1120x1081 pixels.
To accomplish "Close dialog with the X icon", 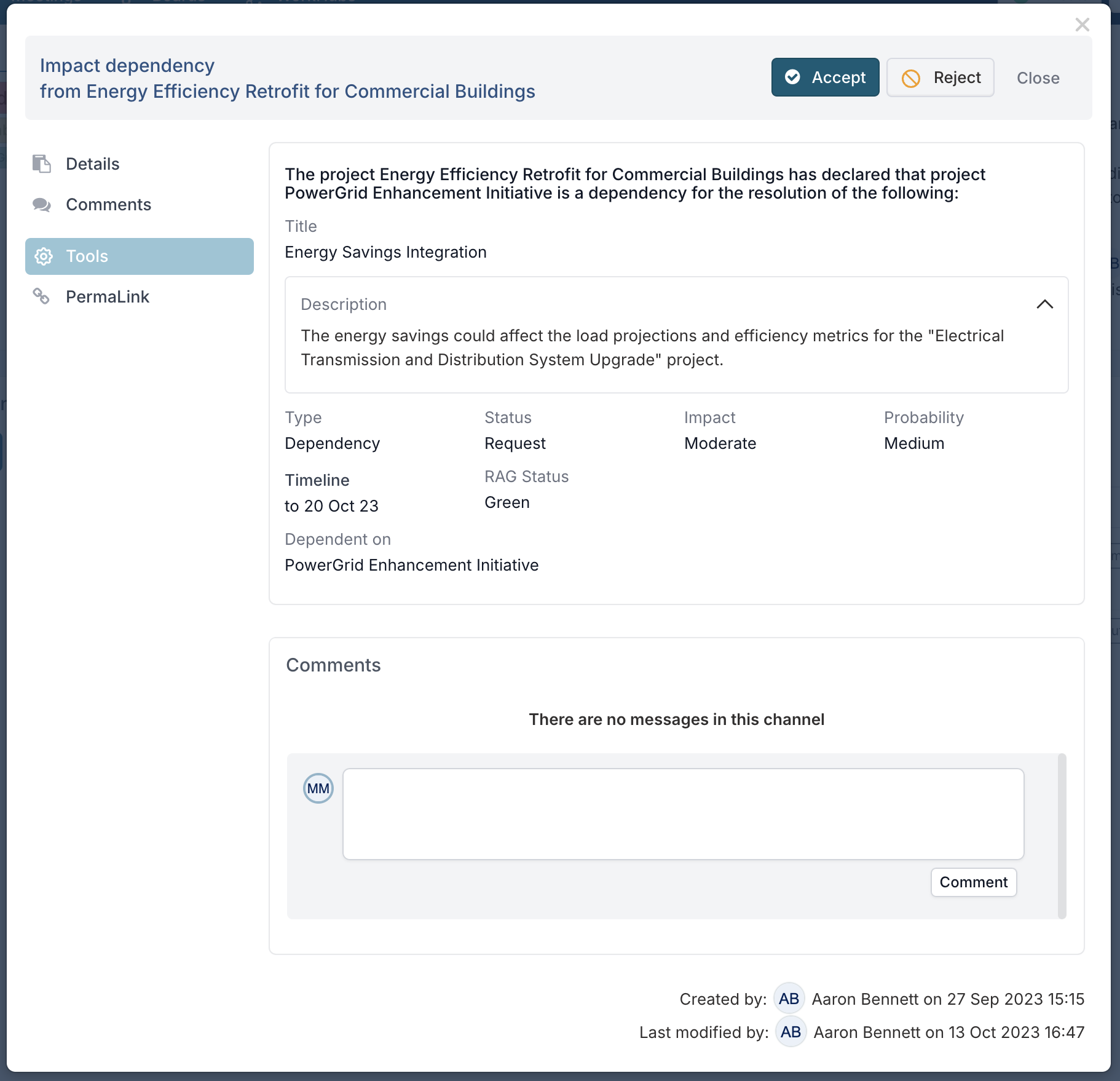I will [1082, 25].
